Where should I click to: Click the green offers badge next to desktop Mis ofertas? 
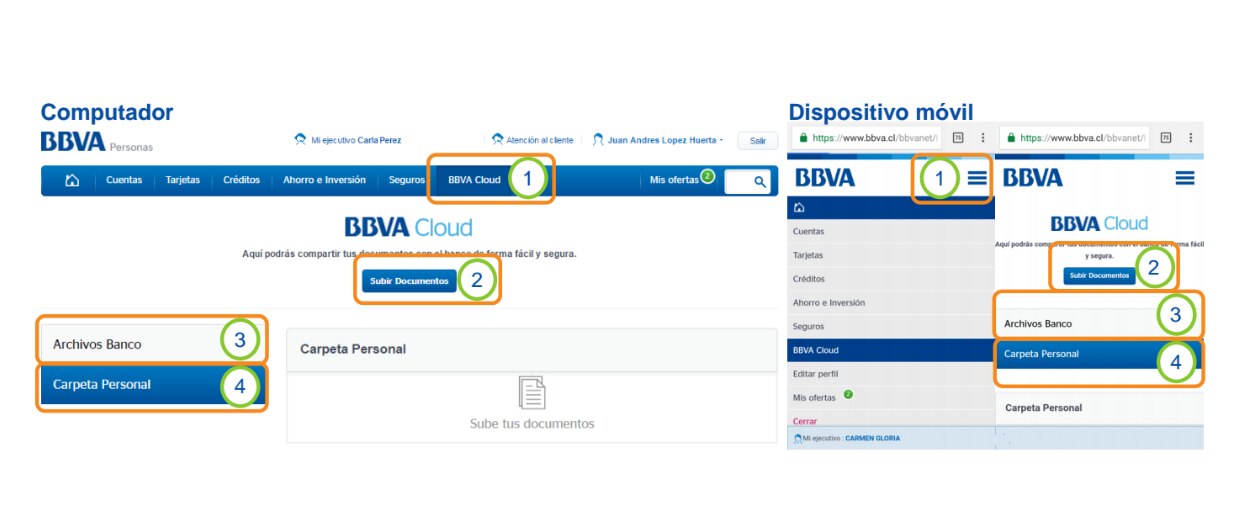pyautogui.click(x=708, y=176)
